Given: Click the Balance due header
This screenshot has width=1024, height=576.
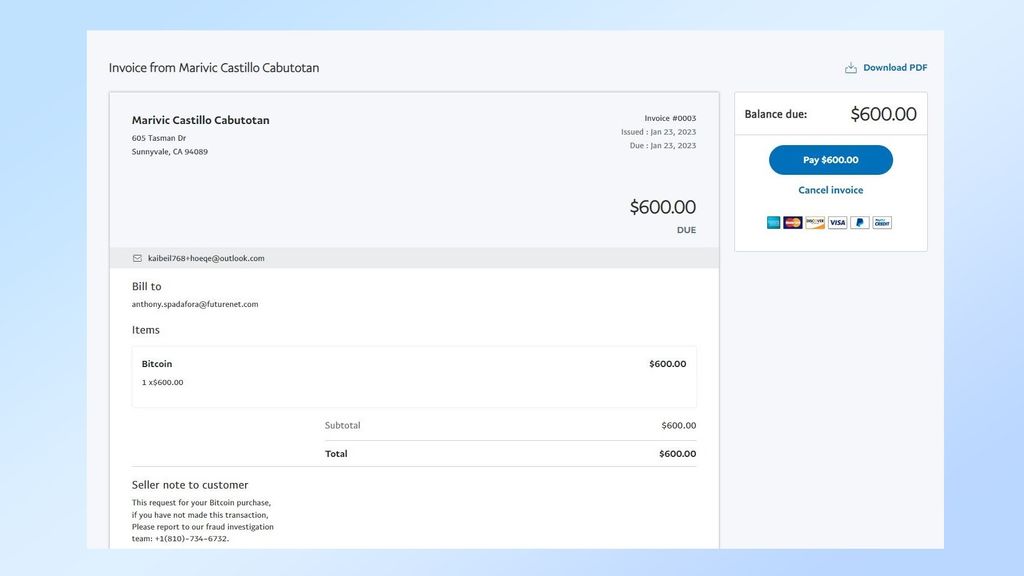Looking at the screenshot, I should pos(775,114).
